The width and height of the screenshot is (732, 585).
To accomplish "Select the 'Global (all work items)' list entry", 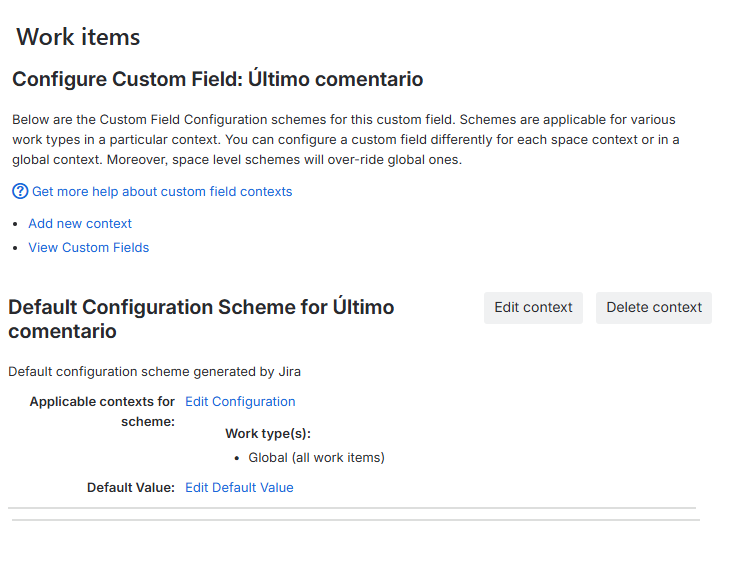I will pos(316,457).
